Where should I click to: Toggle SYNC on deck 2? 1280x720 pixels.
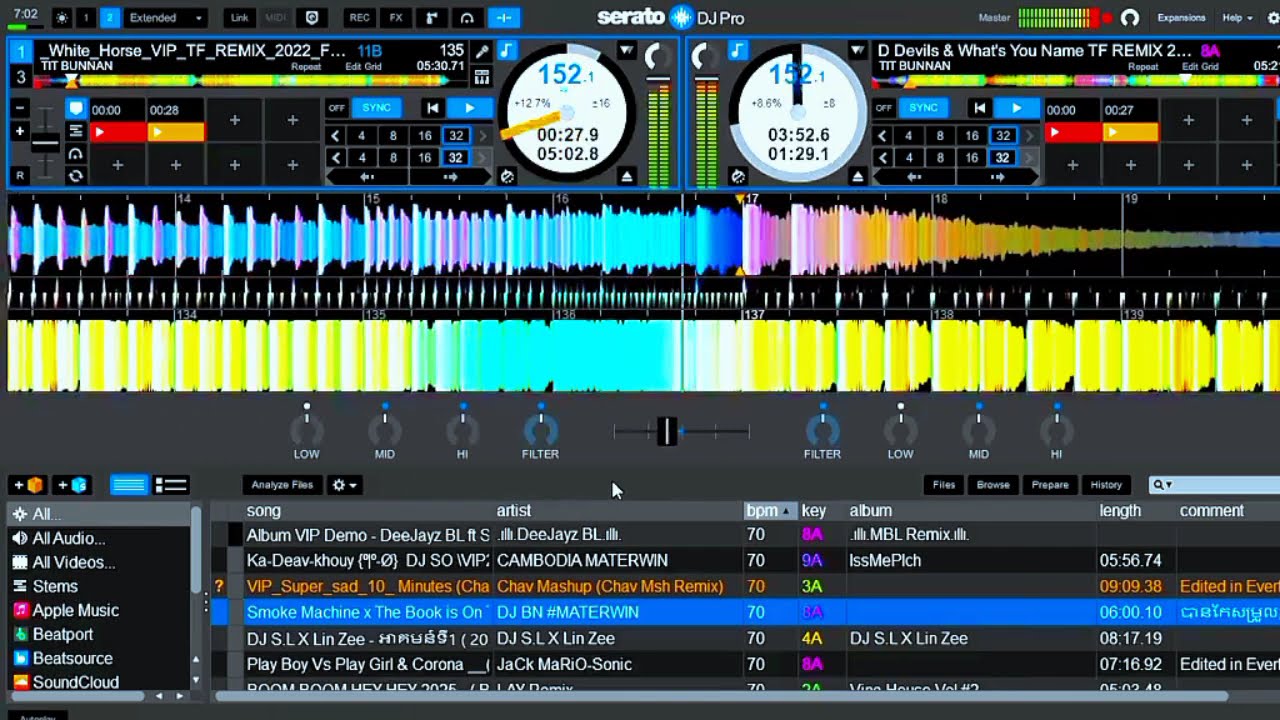[923, 108]
